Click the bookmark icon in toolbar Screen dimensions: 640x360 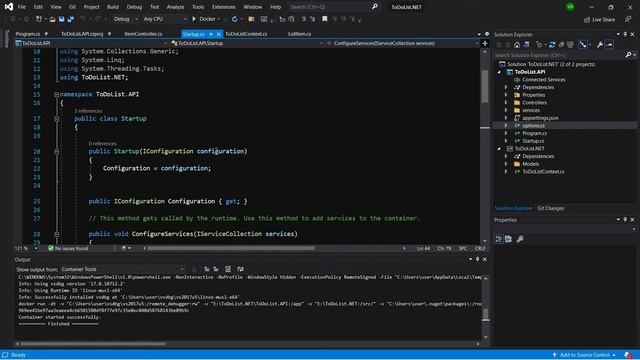[x=324, y=19]
